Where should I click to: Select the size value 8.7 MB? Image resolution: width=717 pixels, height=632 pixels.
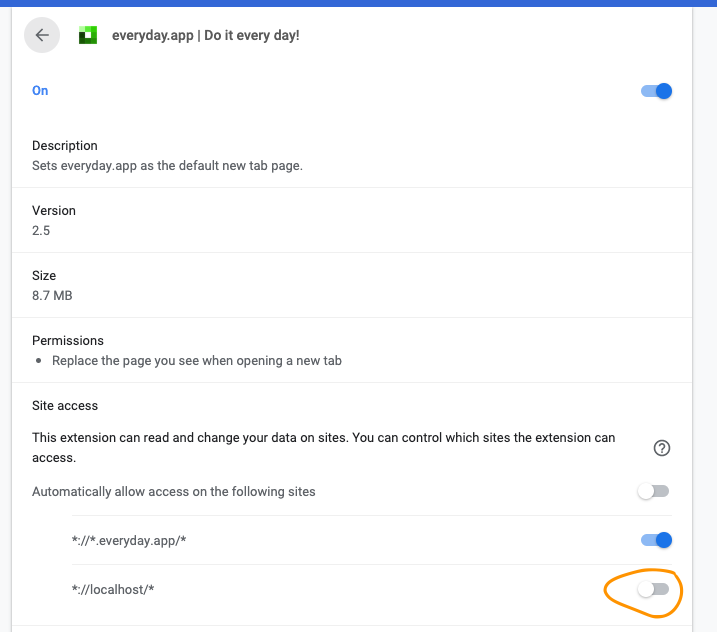coord(52,295)
